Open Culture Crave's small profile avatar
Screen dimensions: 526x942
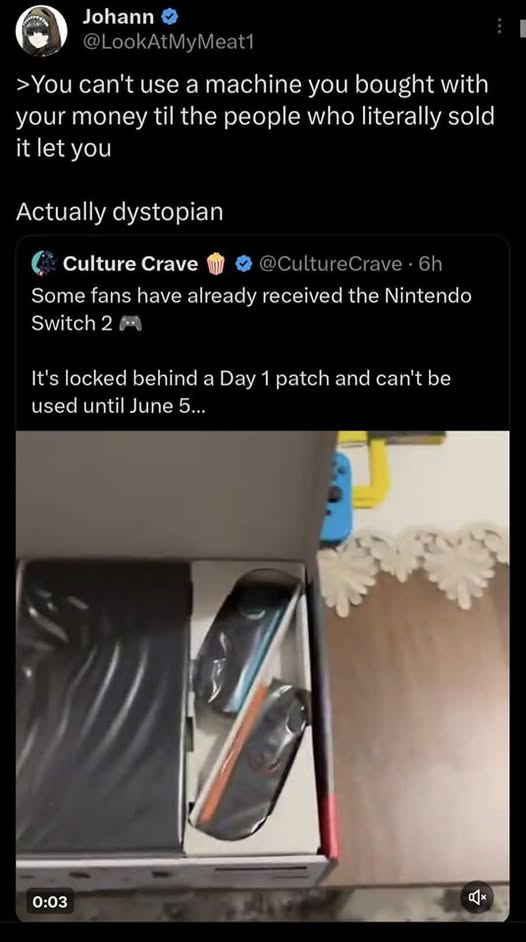click(x=43, y=264)
